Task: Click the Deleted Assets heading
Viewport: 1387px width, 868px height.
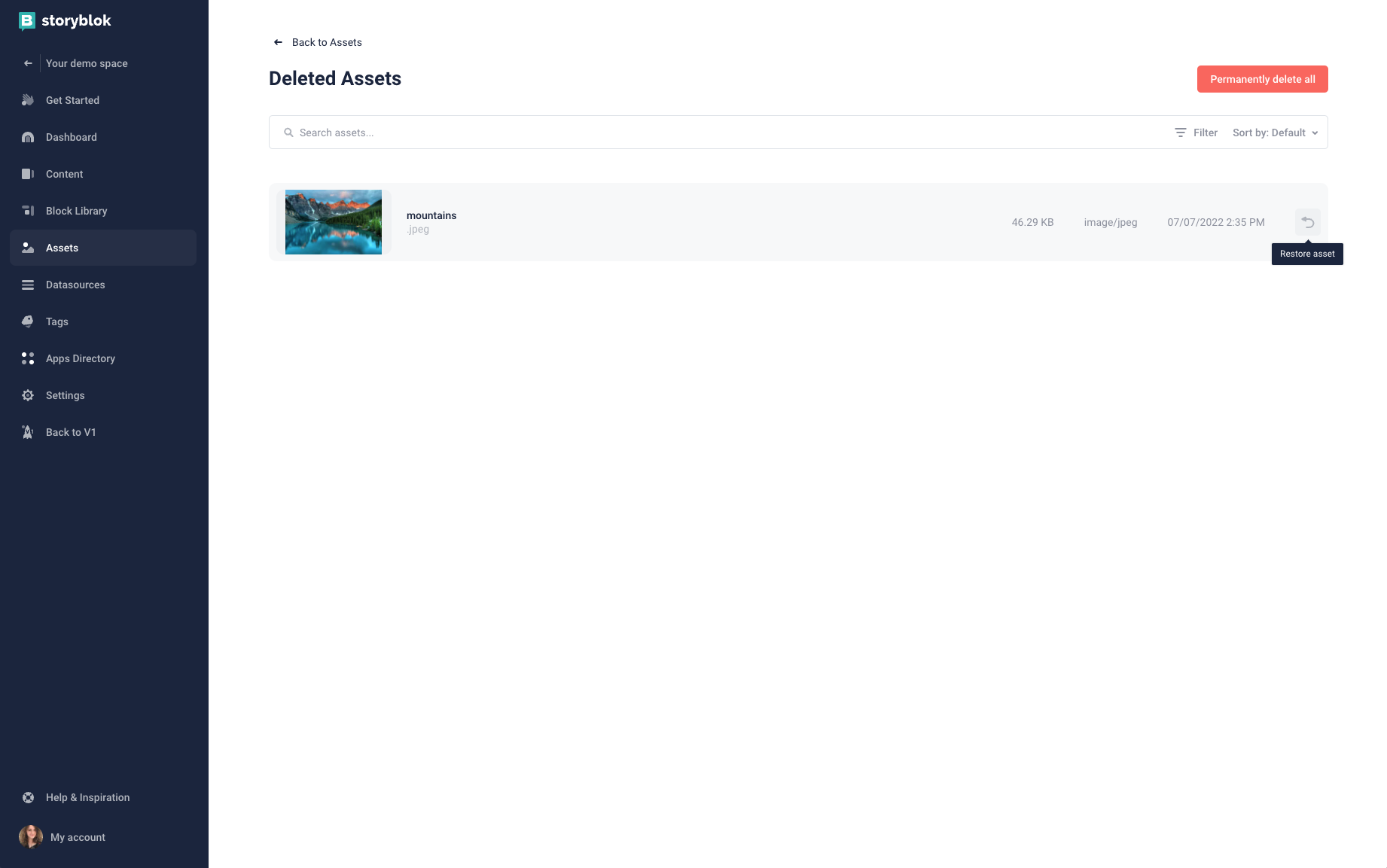Action: coord(335,78)
